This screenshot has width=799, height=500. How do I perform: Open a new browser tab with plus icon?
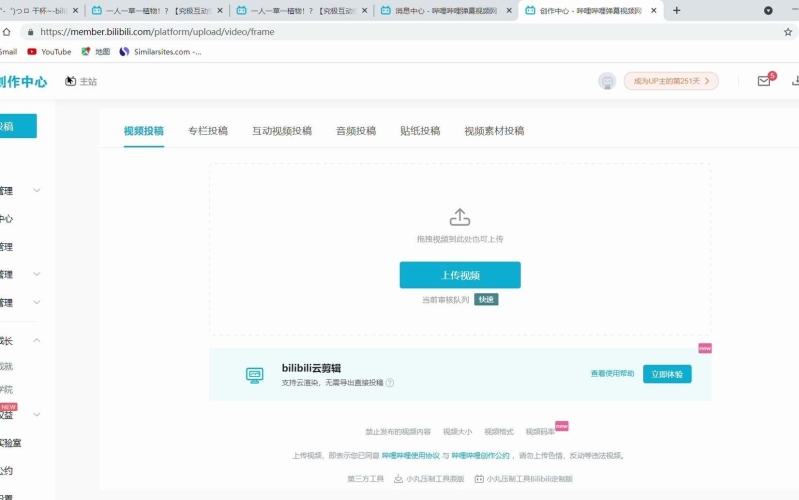pyautogui.click(x=676, y=10)
